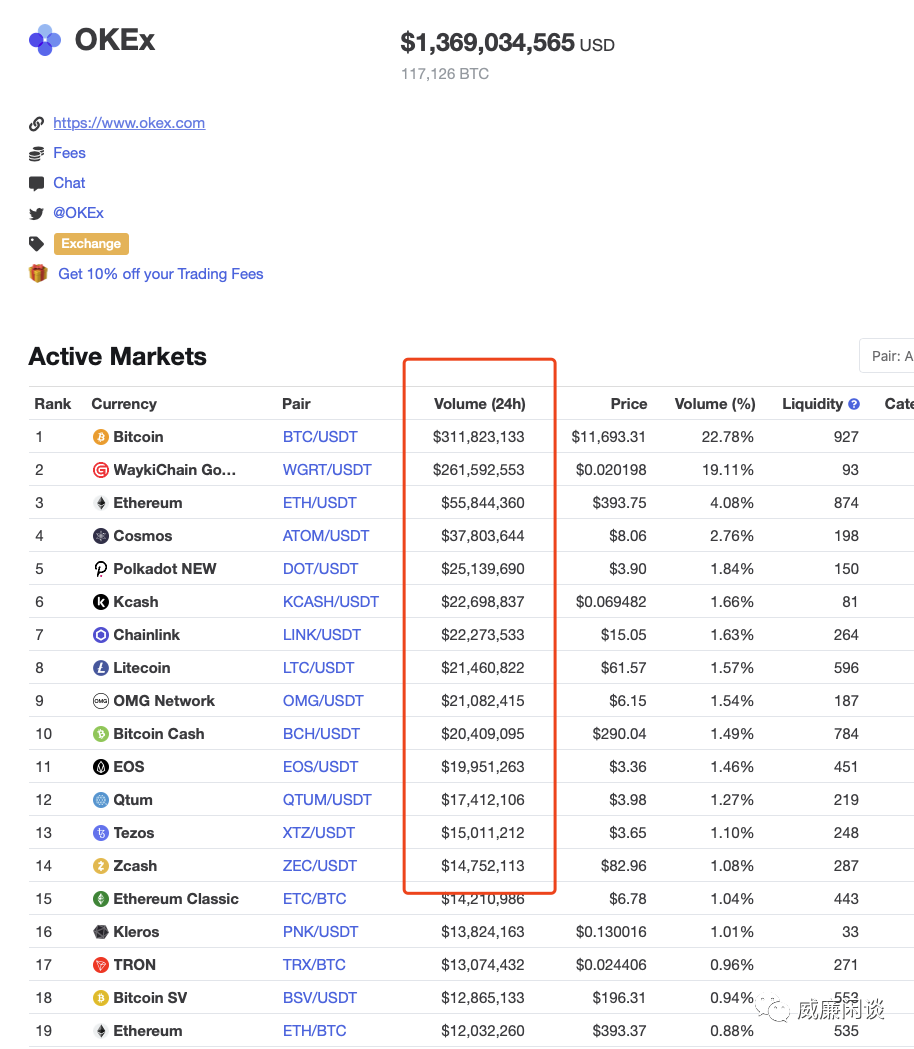
Task: Open the XTZ/USDT pair link
Action: [319, 833]
